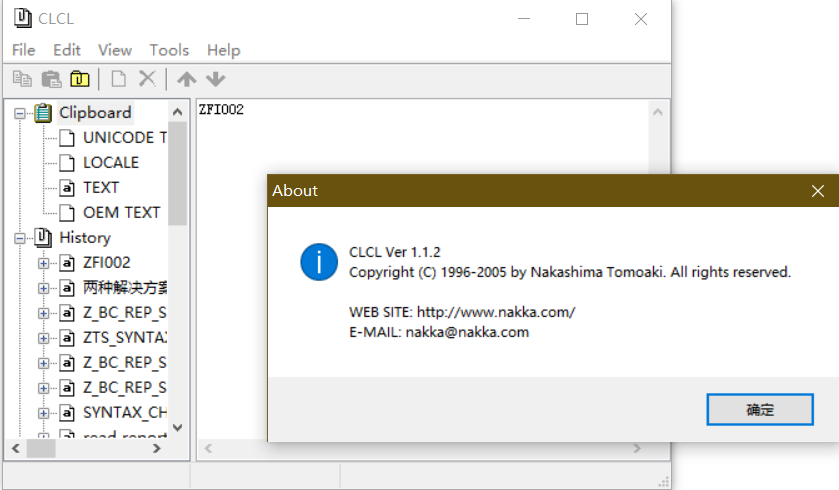Collapse the Clipboard tree node
Image resolution: width=839 pixels, height=490 pixels.
click(20, 113)
